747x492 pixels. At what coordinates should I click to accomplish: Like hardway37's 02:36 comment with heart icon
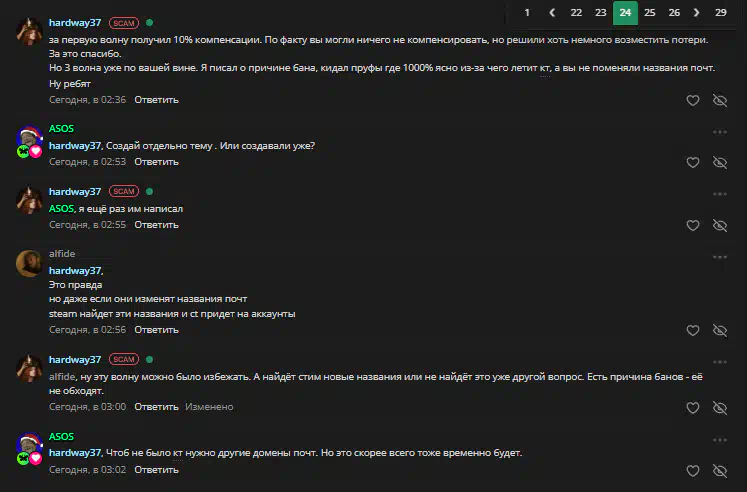693,100
